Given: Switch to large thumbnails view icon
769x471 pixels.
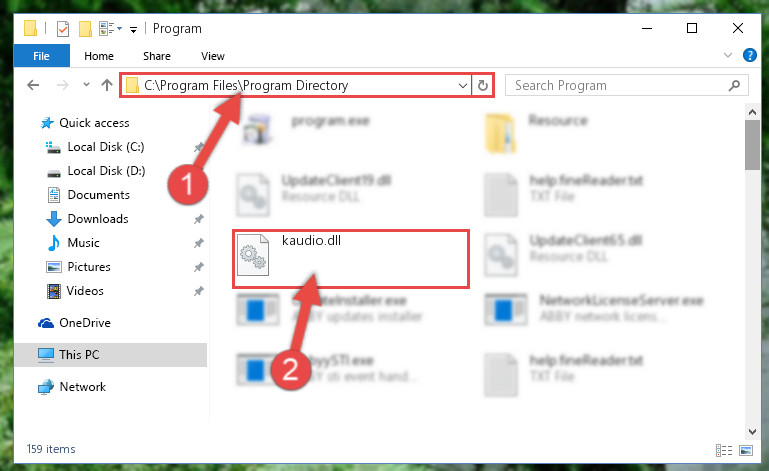Looking at the screenshot, I should pos(746,450).
